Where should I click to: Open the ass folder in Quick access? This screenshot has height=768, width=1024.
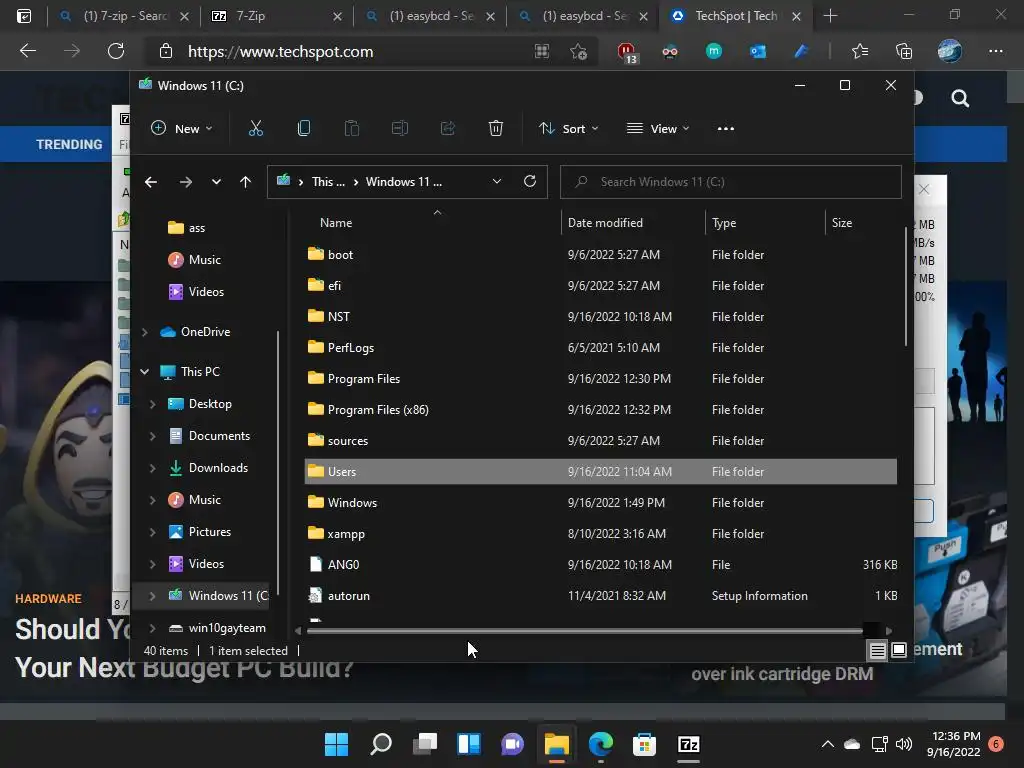[x=187, y=228]
